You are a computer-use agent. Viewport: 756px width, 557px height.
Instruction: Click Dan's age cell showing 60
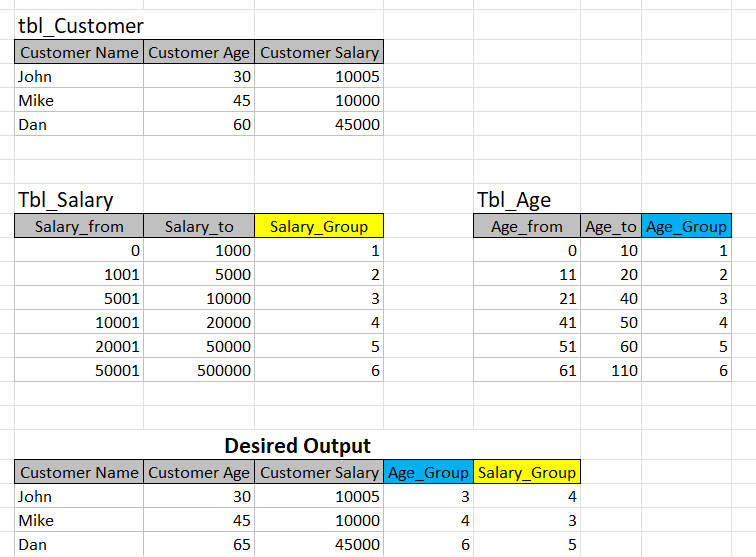[x=199, y=124]
